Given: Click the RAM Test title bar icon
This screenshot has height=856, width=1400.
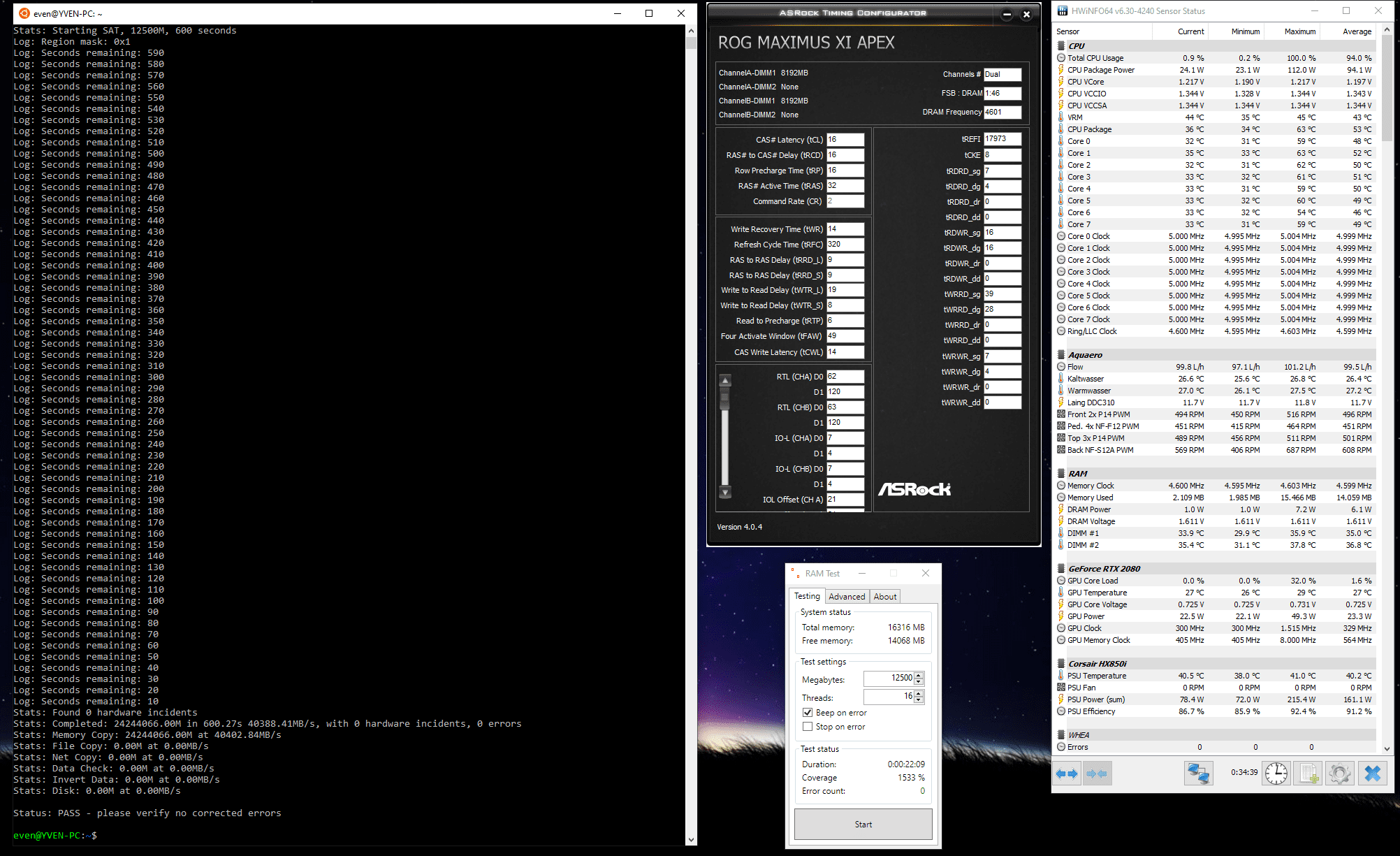Looking at the screenshot, I should click(795, 573).
